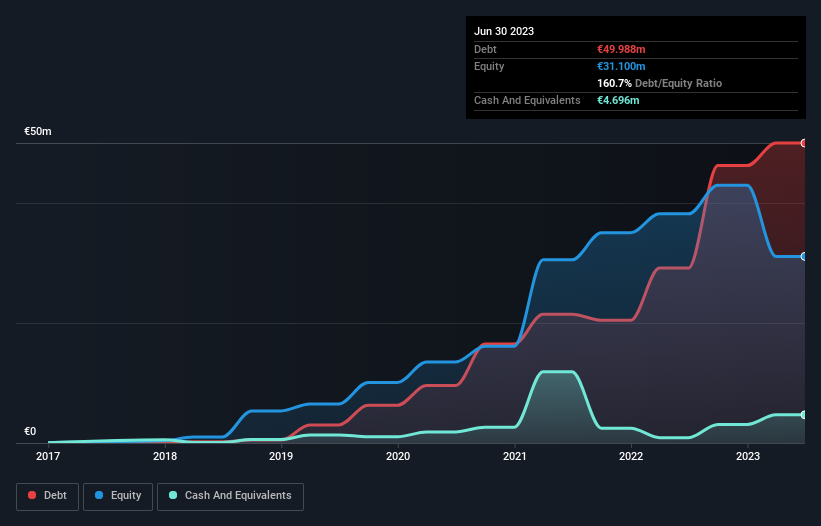Select the red Debt endpoint marker on chart
821x526 pixels.
804,143
